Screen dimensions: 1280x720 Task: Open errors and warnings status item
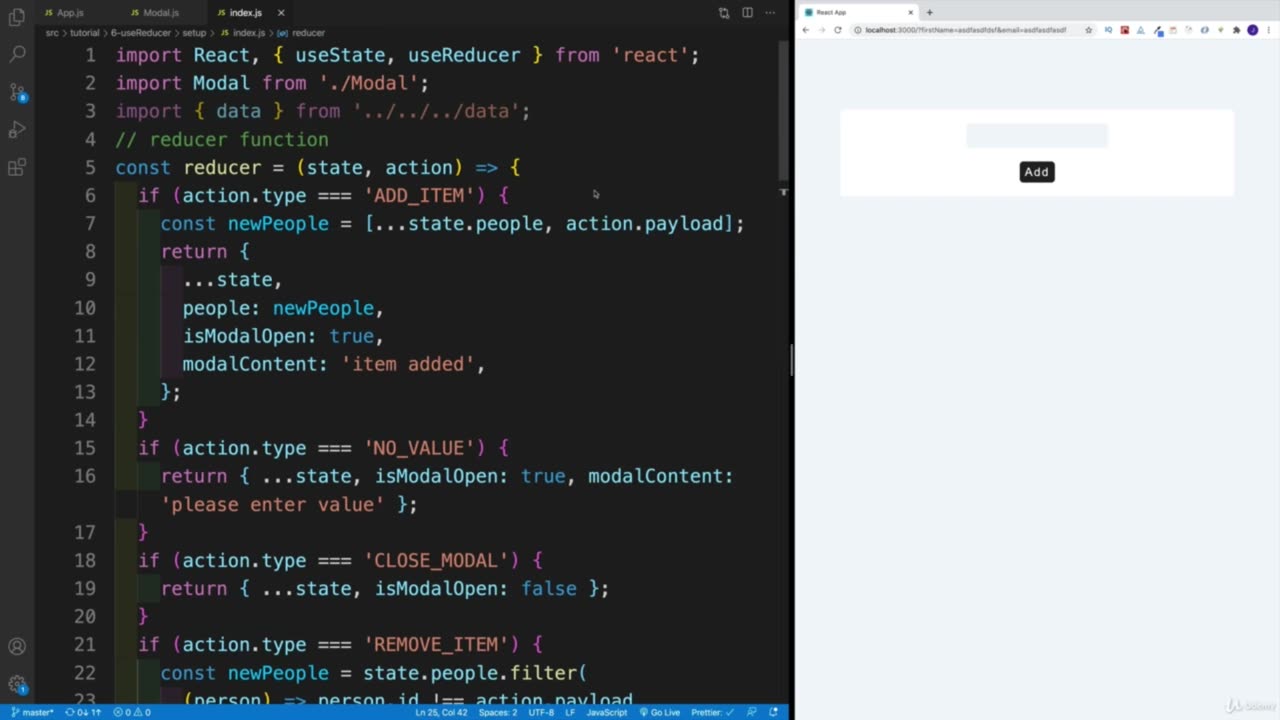132,712
